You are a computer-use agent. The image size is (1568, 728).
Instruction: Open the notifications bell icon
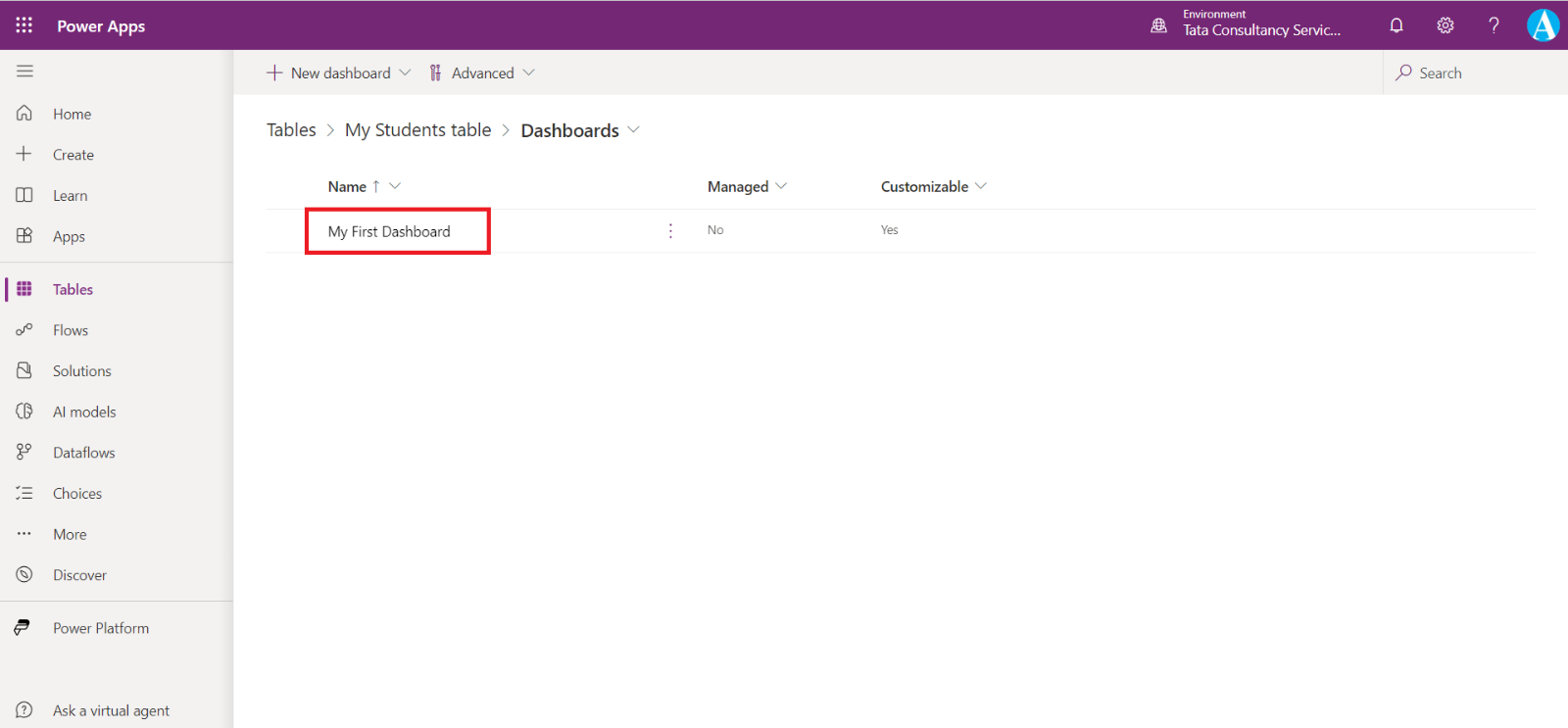point(1396,25)
